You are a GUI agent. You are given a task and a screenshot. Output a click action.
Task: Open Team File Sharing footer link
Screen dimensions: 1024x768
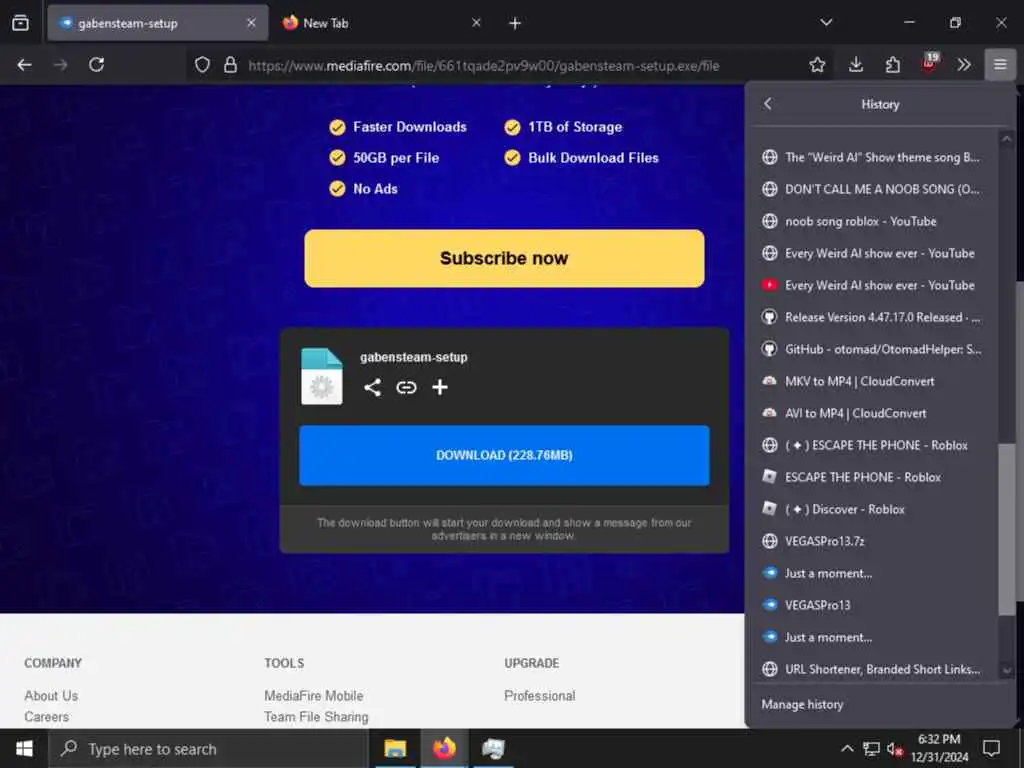[x=316, y=716]
